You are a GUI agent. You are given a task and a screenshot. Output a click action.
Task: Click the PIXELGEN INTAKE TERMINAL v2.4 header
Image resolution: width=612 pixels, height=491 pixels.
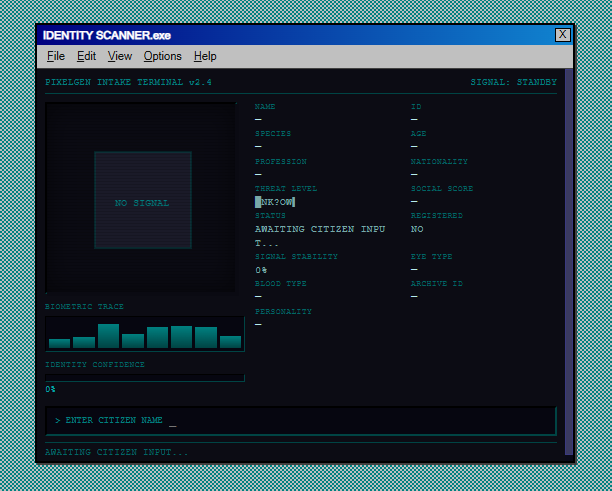[x=128, y=82]
